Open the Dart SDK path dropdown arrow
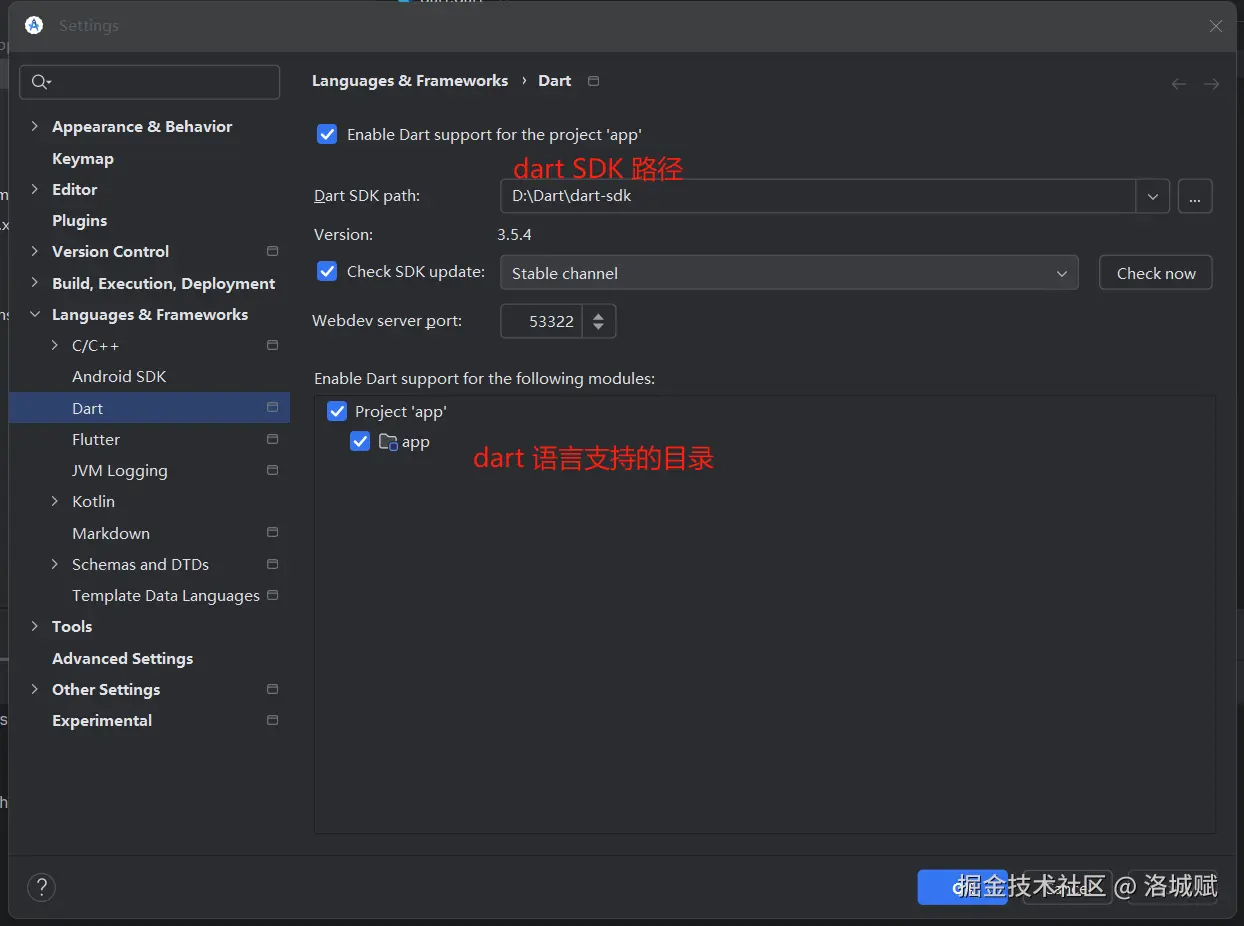The image size is (1244, 926). pyautogui.click(x=1153, y=196)
